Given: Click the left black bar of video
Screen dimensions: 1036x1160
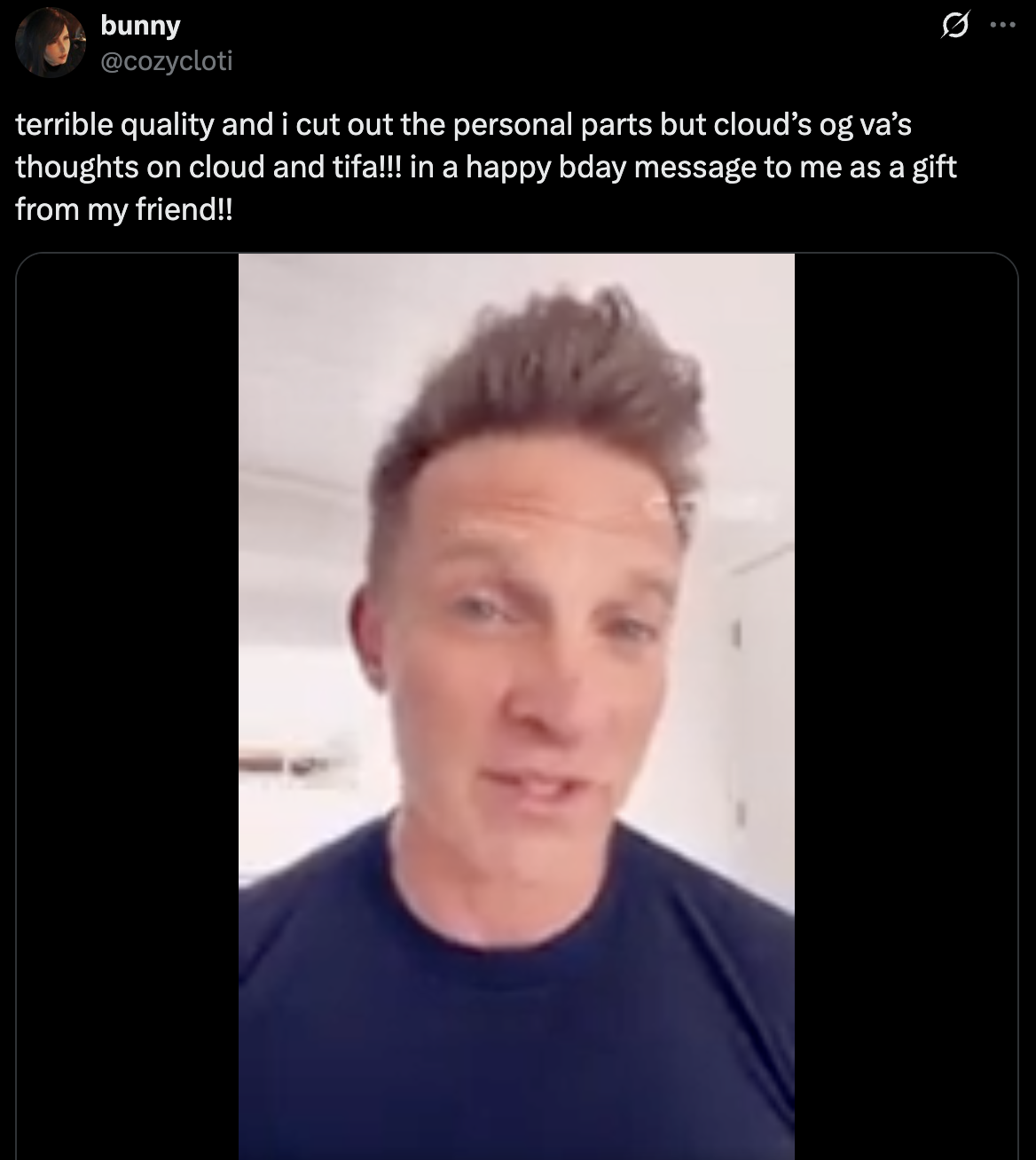Looking at the screenshot, I should [x=128, y=706].
